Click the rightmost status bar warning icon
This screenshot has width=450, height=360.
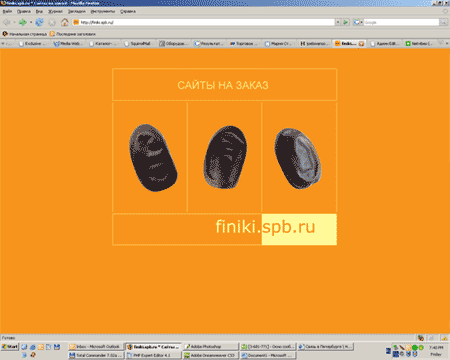[445, 338]
